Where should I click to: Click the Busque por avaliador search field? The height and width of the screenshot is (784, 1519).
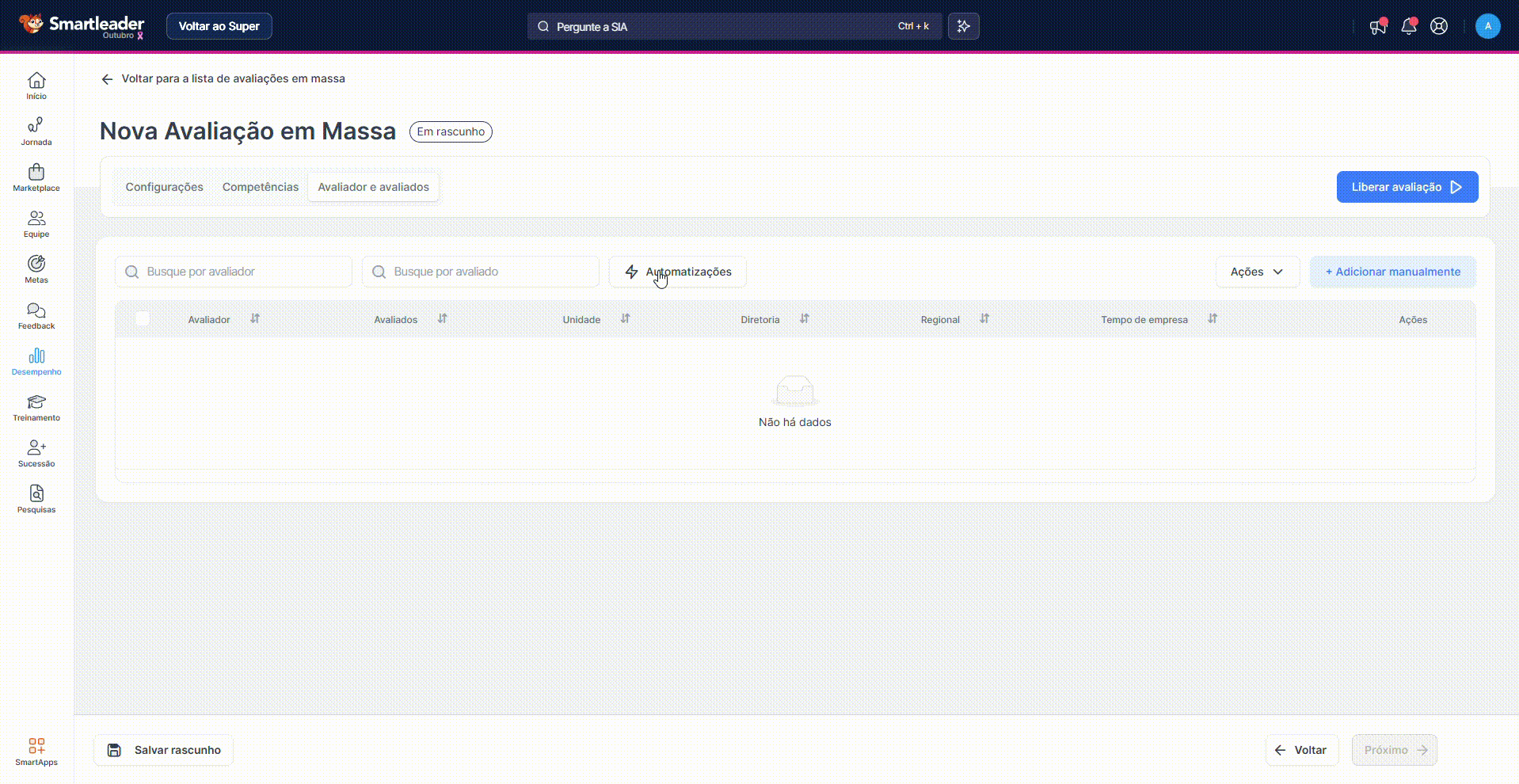tap(234, 272)
